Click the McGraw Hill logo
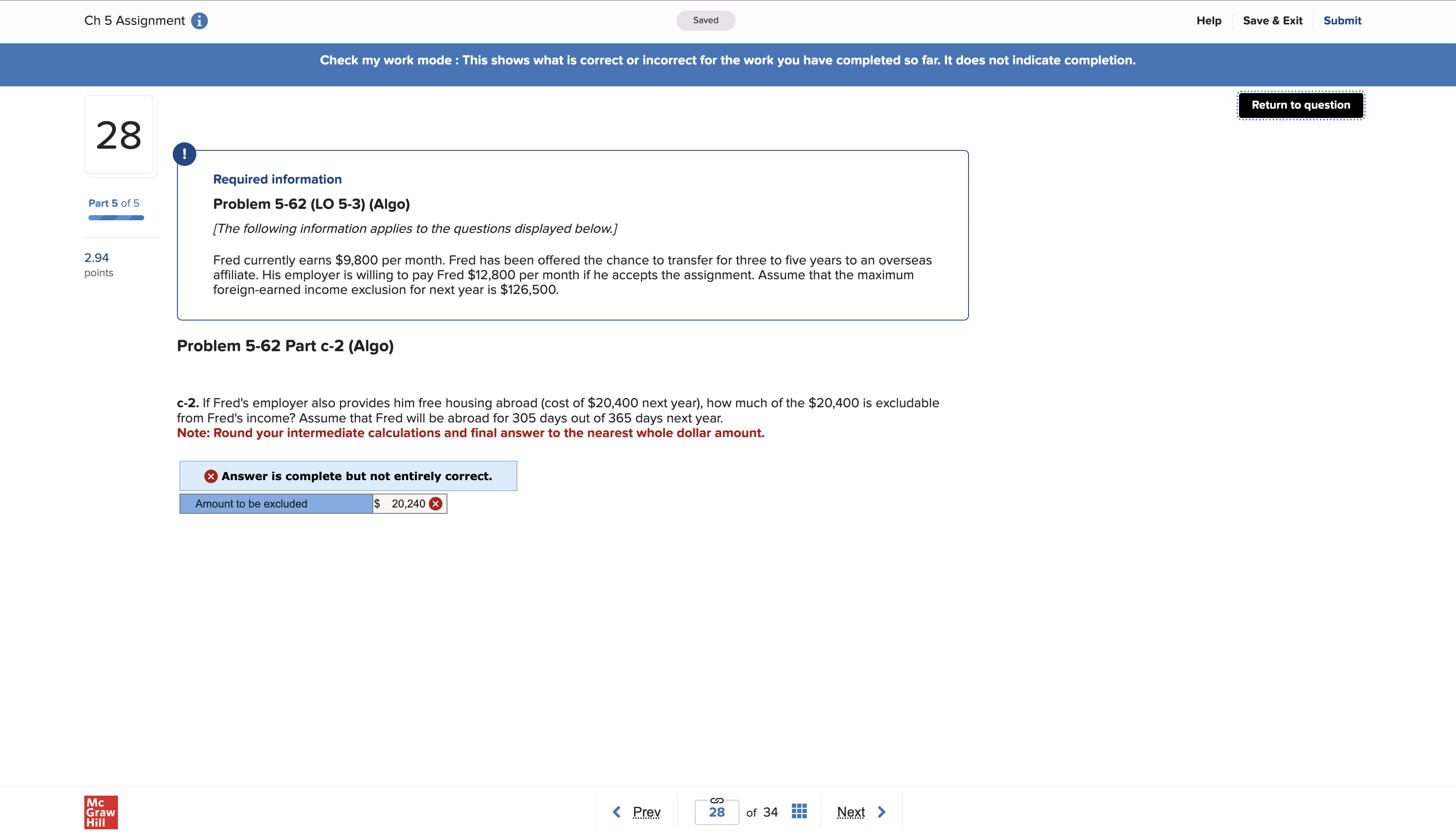This screenshot has height=836, width=1456. tap(101, 812)
